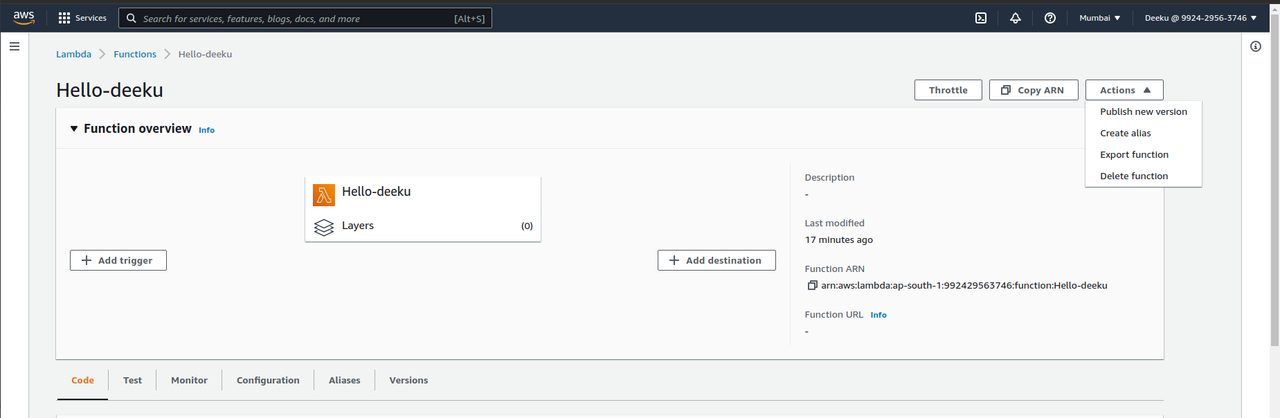Click the Layers (0) row
Screen dimensions: 1280x418
(x=423, y=226)
